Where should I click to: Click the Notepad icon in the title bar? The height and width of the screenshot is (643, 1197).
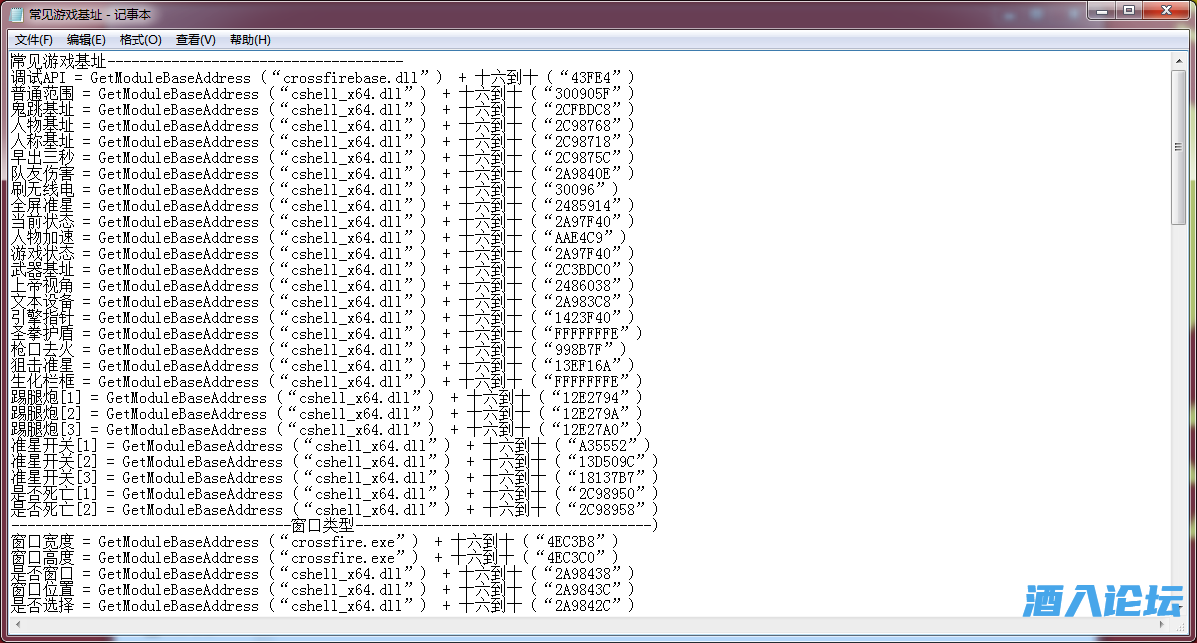coord(16,15)
